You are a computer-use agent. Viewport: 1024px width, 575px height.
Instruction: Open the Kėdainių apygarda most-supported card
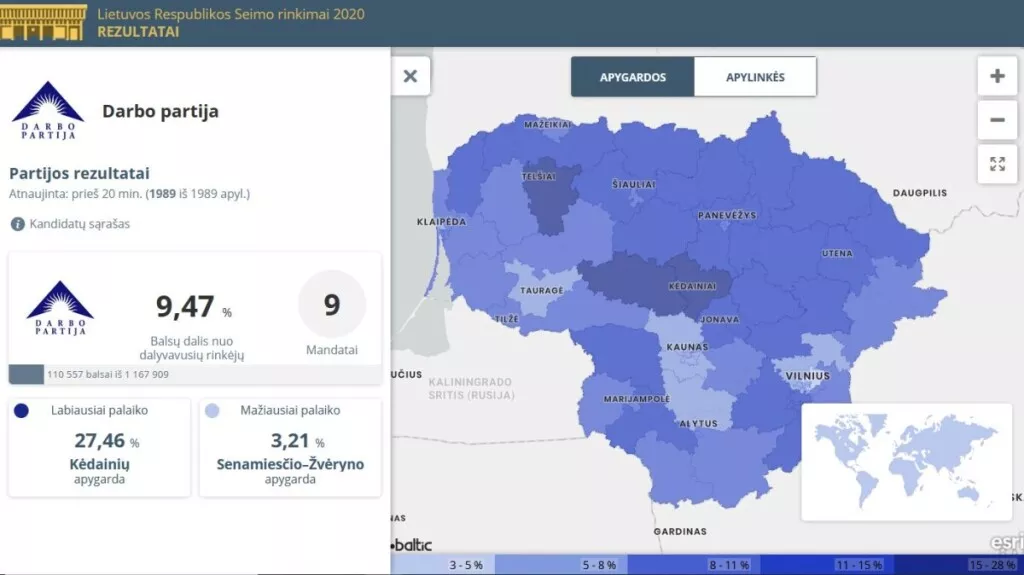pyautogui.click(x=99, y=448)
